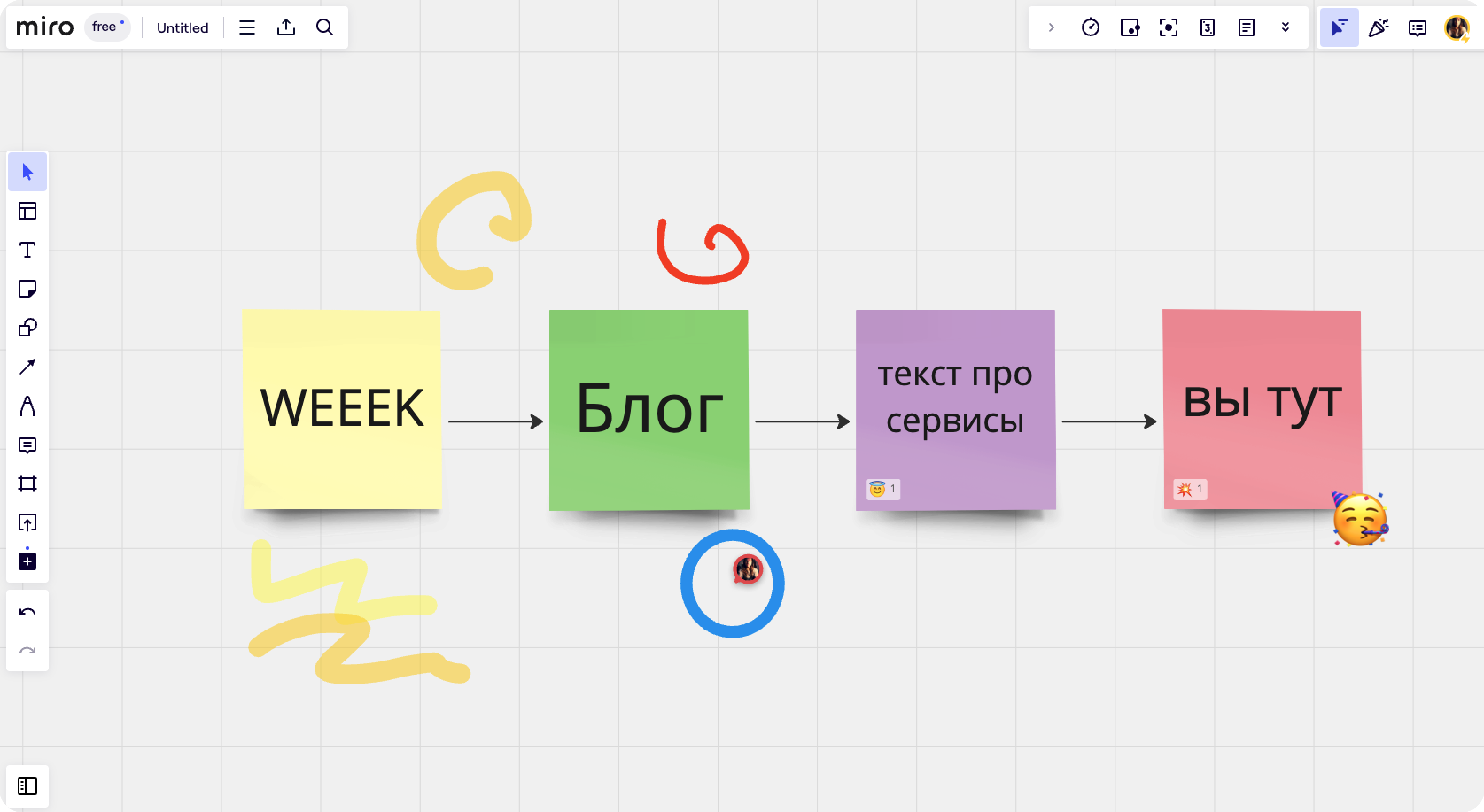
Task: Expand the timer panel icon
Action: coord(1090,27)
